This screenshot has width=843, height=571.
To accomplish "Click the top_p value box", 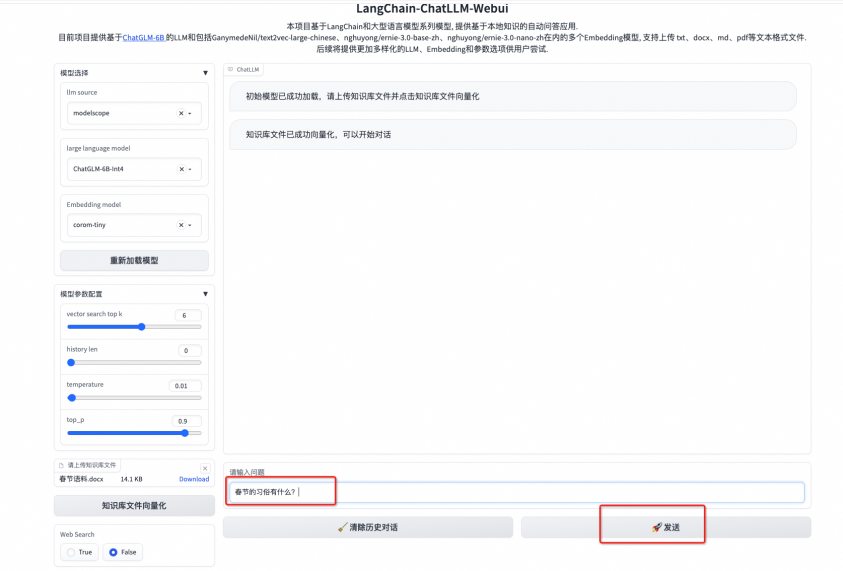I will click(x=187, y=421).
